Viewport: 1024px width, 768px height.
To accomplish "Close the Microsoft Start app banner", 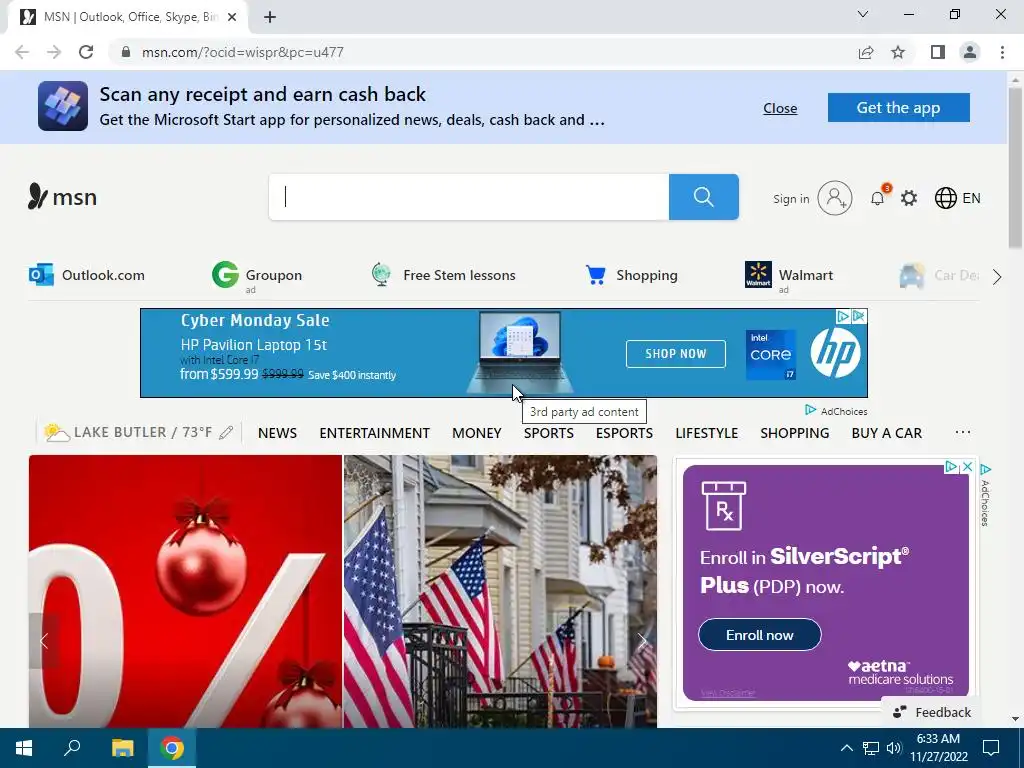I will [x=780, y=108].
